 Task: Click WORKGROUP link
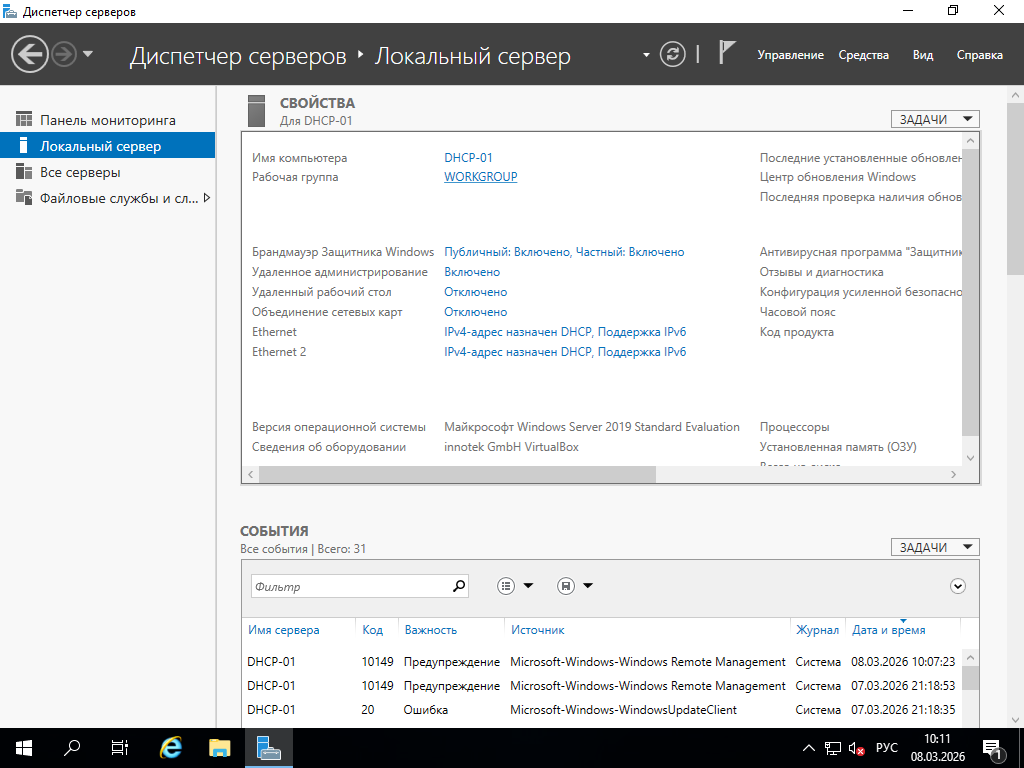pos(481,177)
